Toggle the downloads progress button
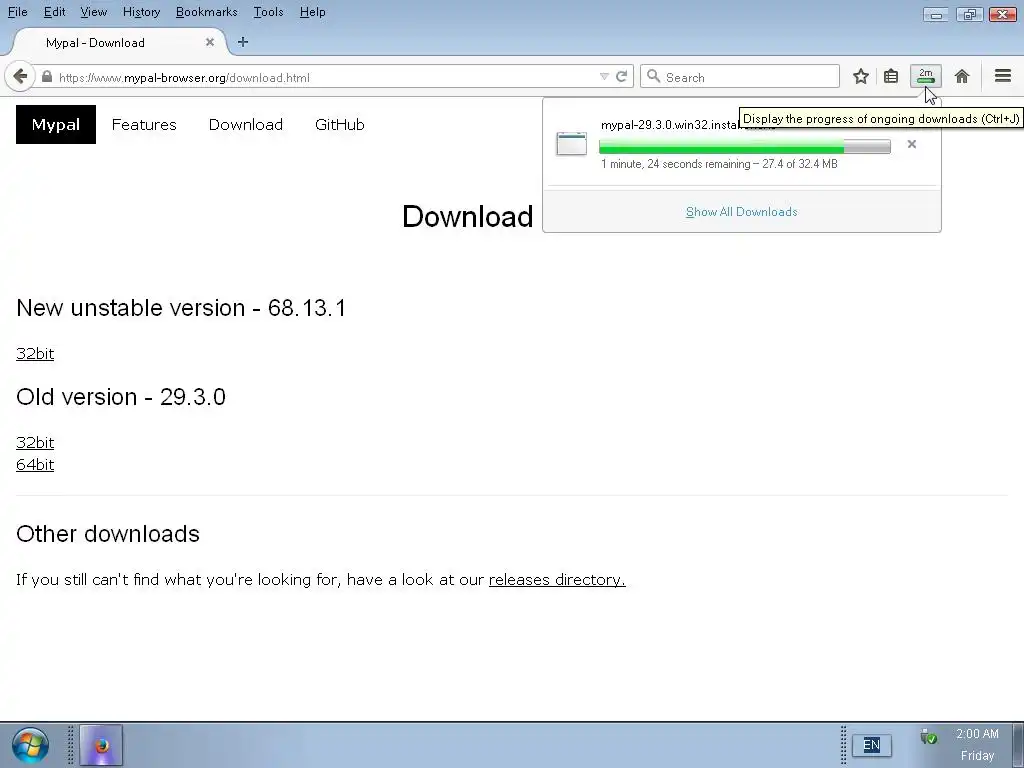 pyautogui.click(x=925, y=76)
